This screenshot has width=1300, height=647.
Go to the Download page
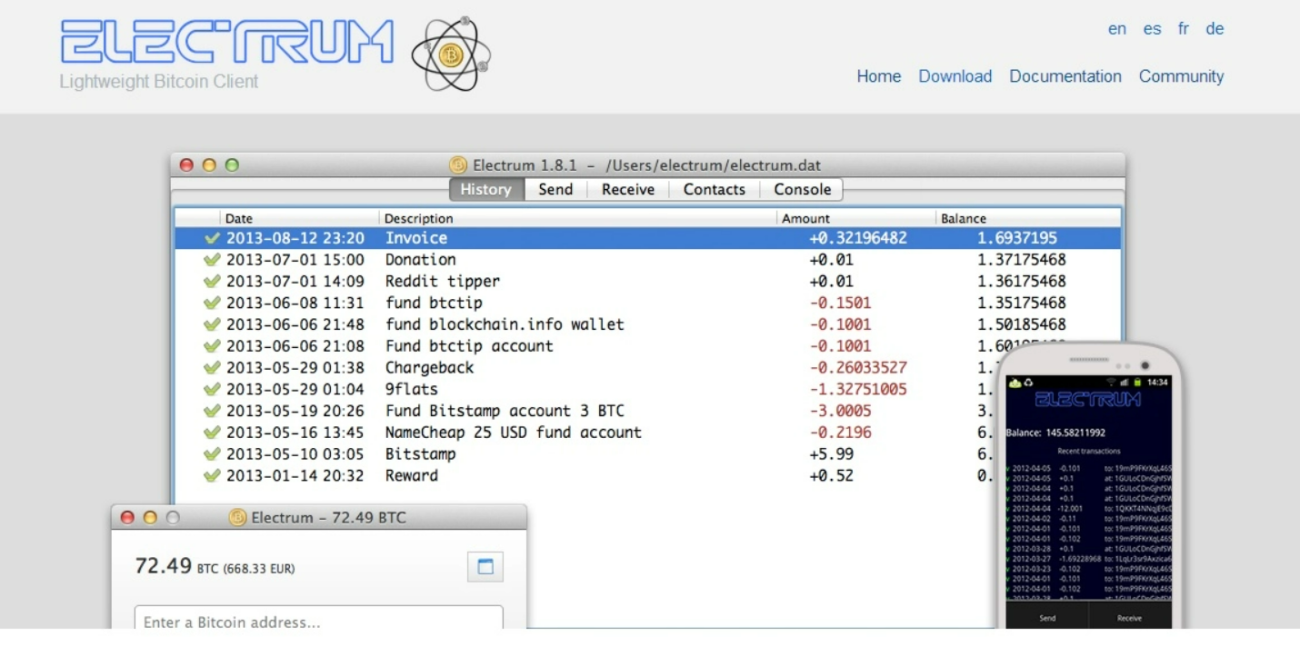[955, 76]
